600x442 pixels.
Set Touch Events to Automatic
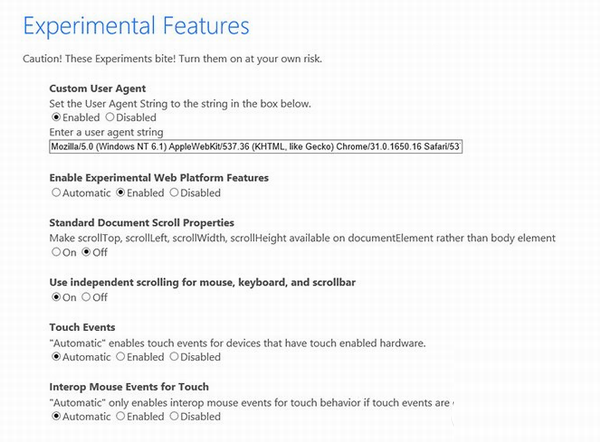point(55,357)
